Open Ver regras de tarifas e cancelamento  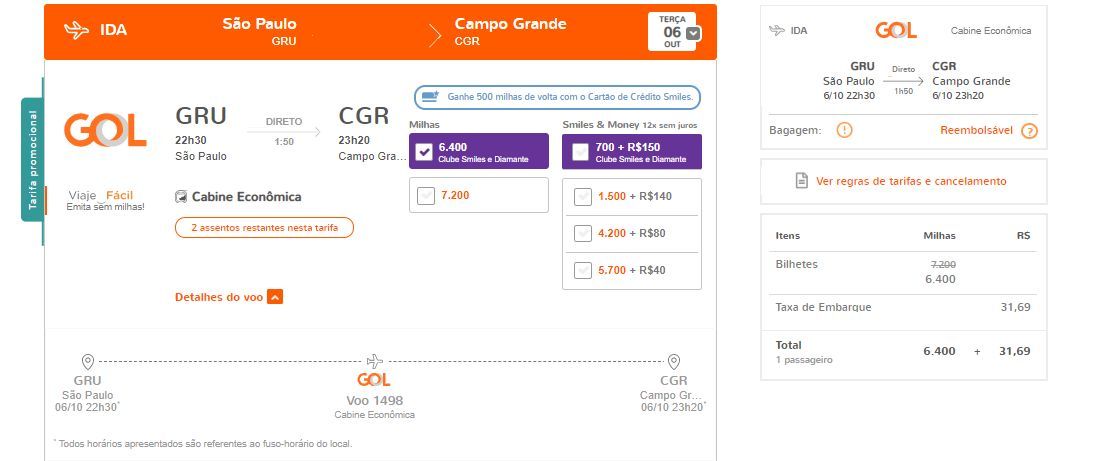(x=911, y=181)
